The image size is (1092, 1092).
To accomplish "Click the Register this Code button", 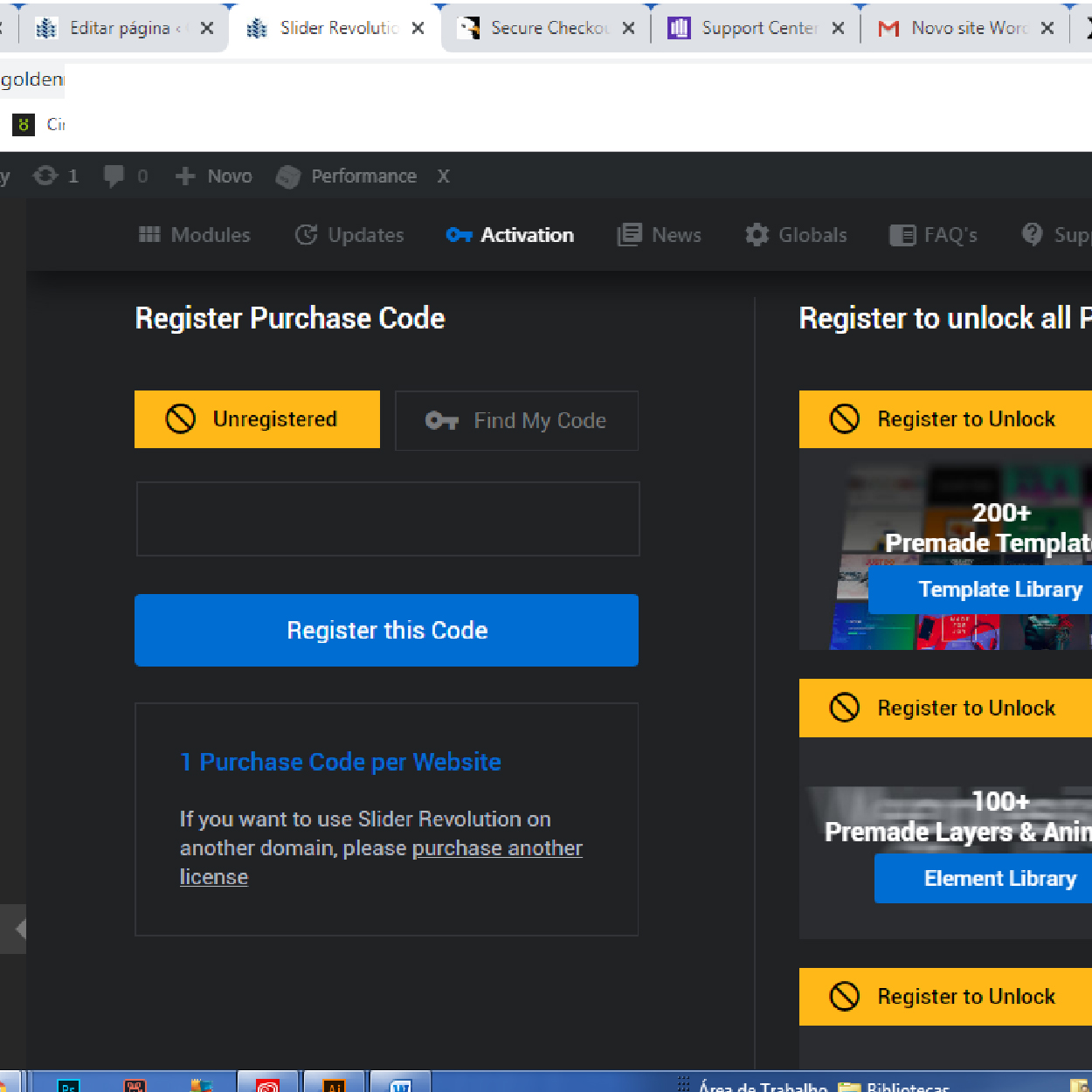I will point(386,631).
